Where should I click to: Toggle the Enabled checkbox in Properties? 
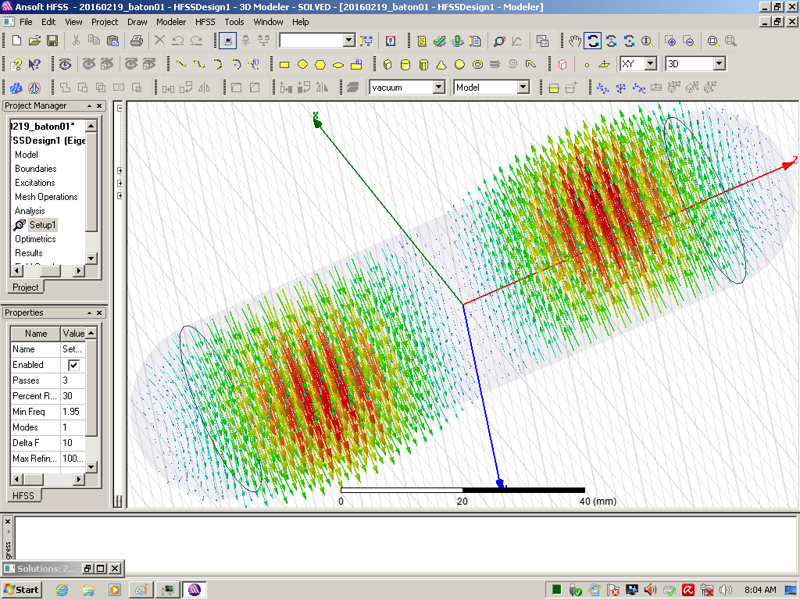(73, 365)
